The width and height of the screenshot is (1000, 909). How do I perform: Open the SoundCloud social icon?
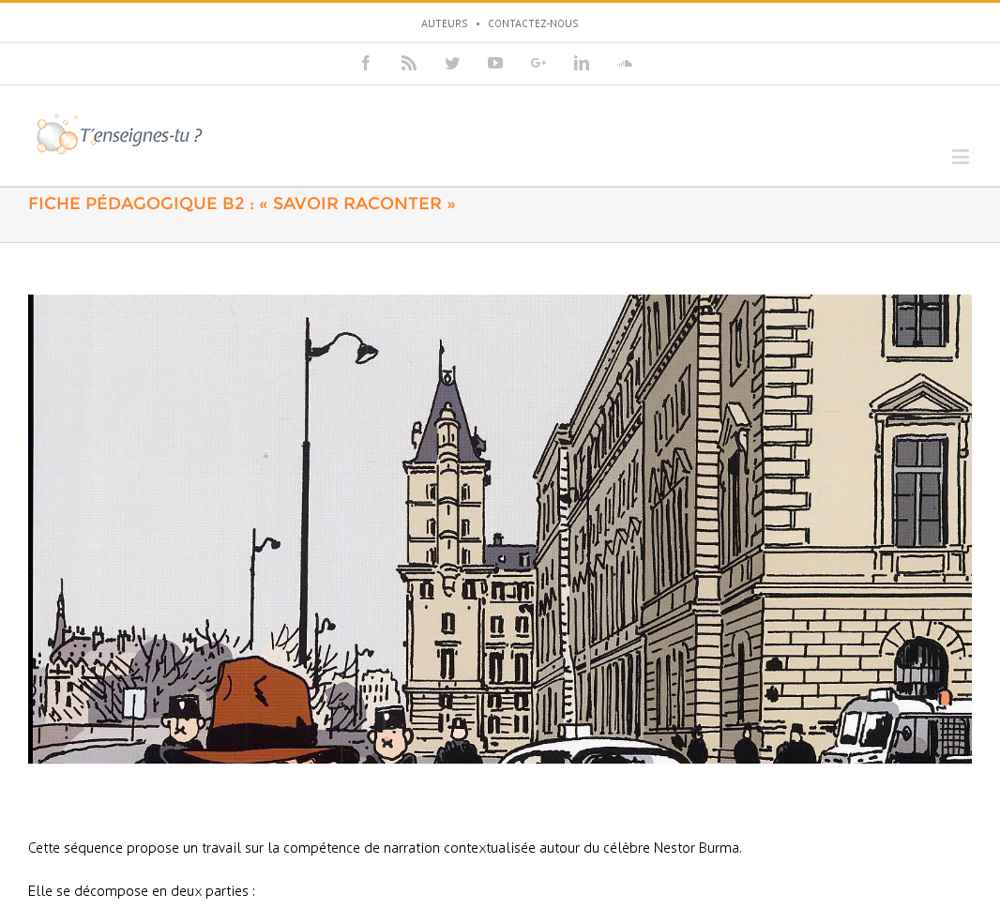tap(624, 63)
